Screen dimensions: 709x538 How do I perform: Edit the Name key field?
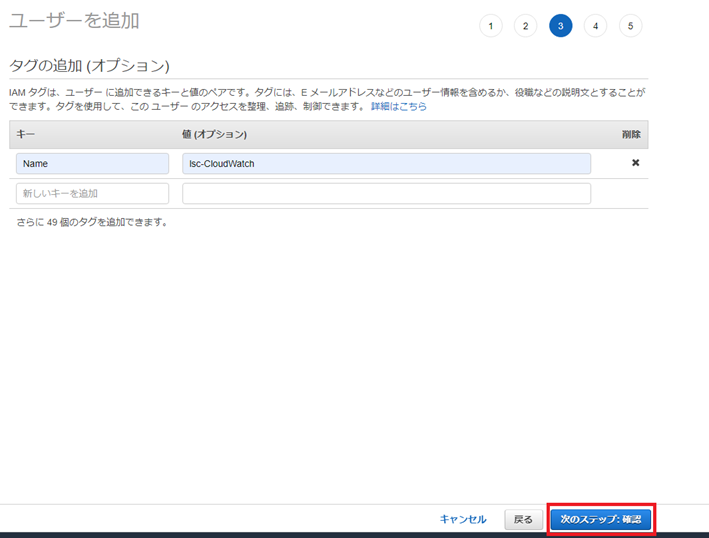(x=92, y=164)
